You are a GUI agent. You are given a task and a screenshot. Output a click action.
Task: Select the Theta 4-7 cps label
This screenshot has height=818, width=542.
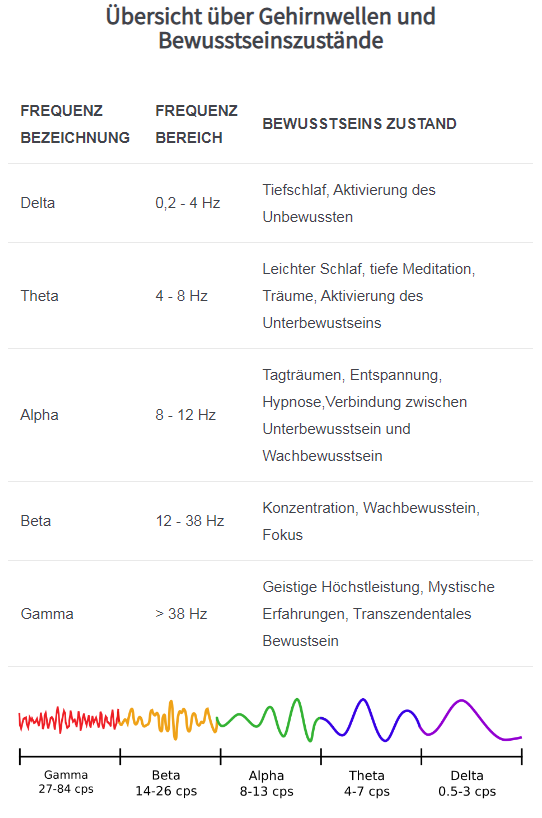tap(367, 783)
